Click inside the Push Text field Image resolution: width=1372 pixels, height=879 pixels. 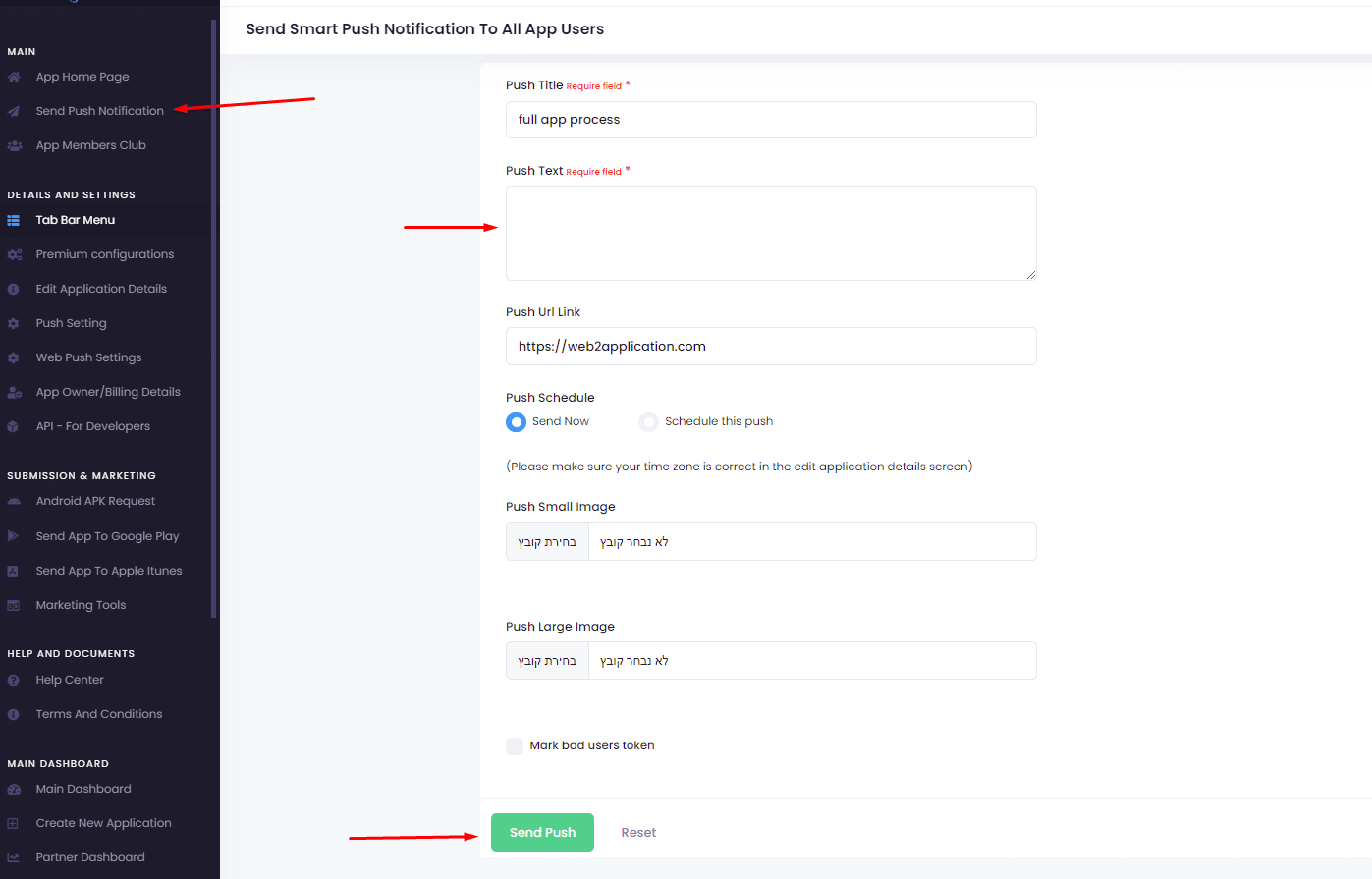pos(770,232)
